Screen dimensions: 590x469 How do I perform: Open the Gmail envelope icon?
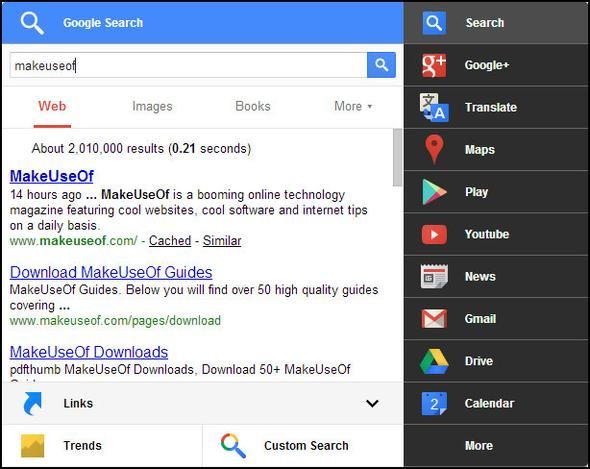(434, 319)
